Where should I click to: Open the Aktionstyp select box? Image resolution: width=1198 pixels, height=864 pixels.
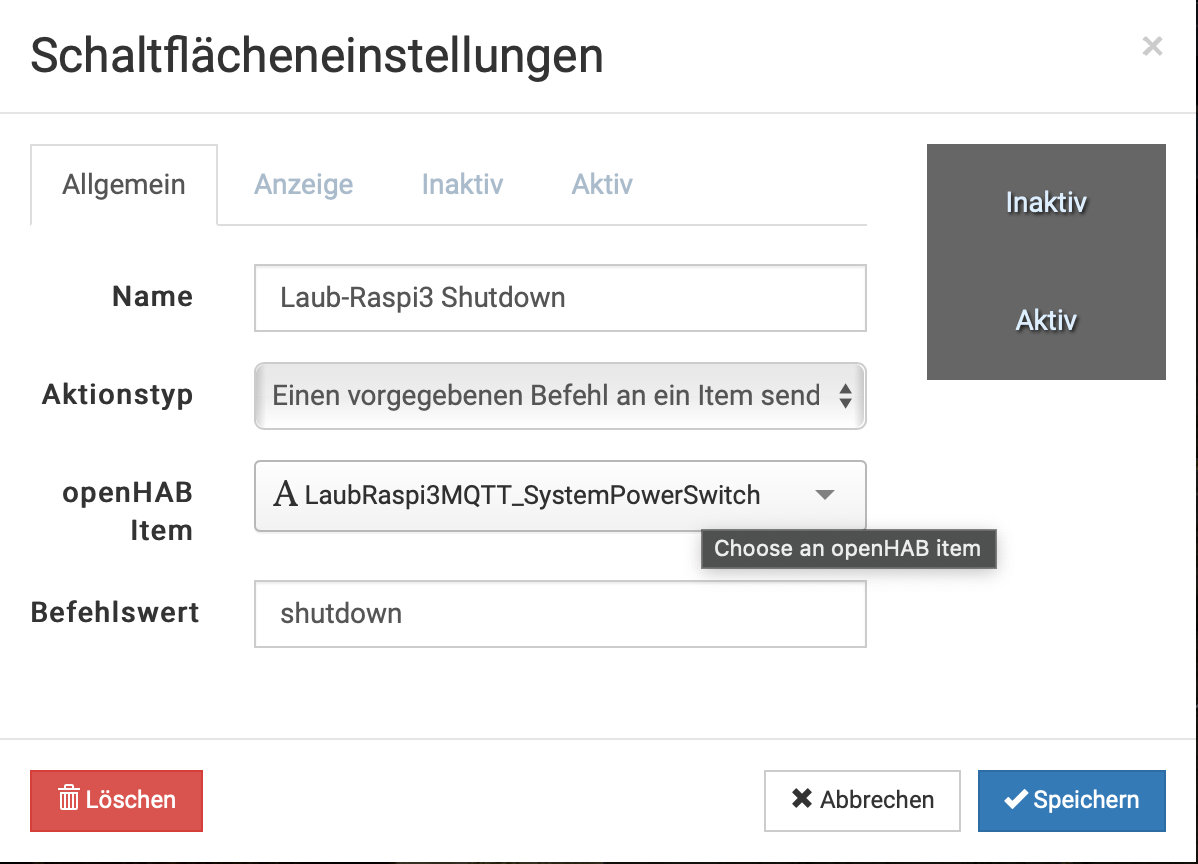tap(560, 396)
